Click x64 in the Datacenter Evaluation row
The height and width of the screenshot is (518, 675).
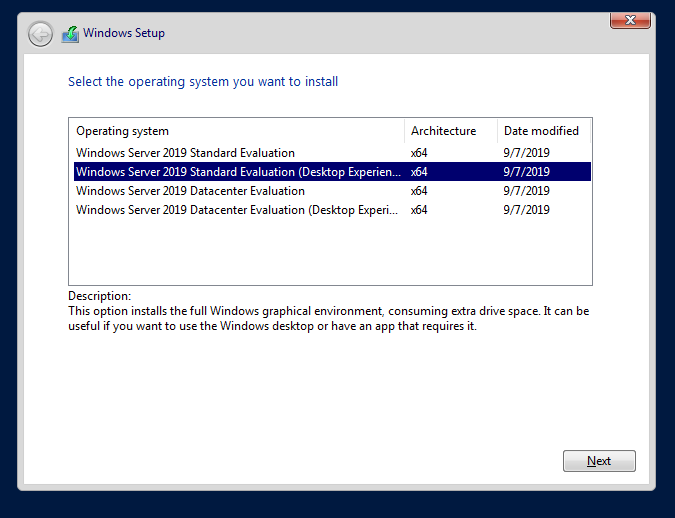[419, 191]
